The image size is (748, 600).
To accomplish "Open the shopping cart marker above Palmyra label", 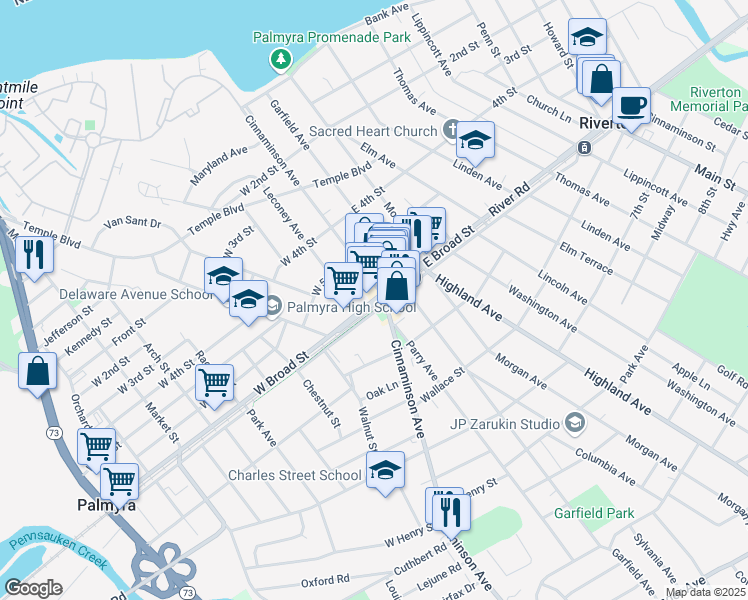I will coord(120,484).
